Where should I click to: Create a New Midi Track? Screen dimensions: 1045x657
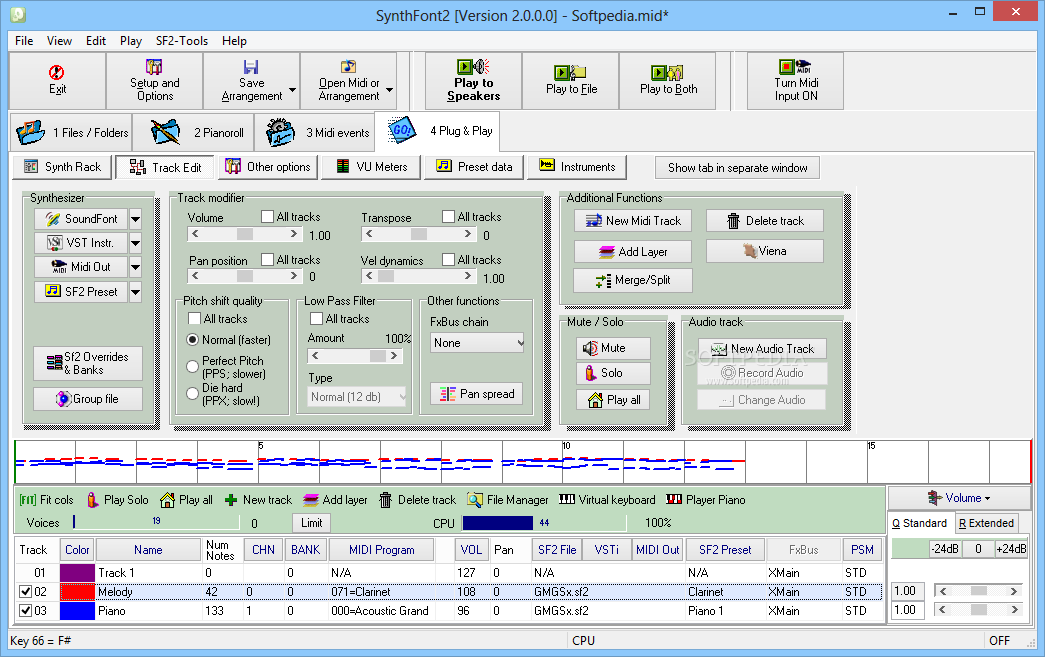(x=633, y=221)
